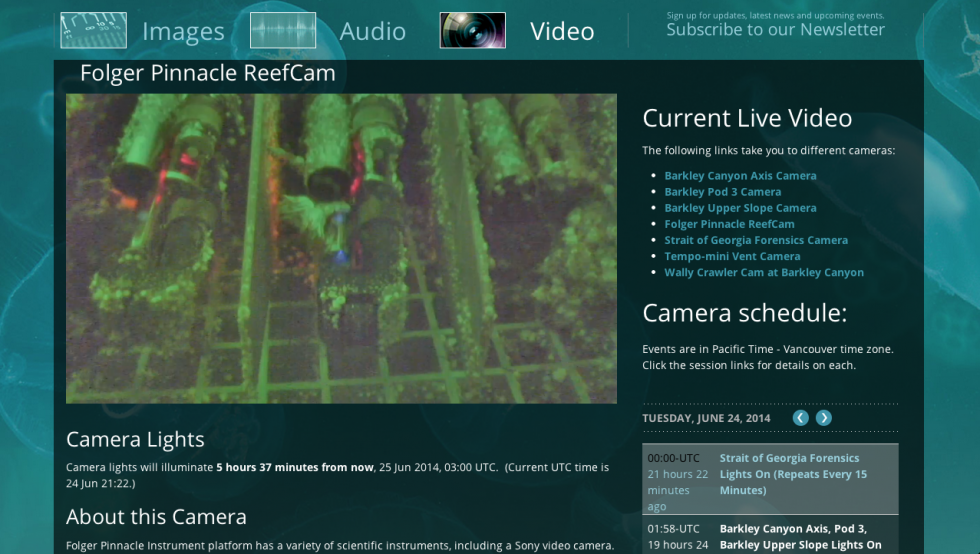Click the '01:58-UTC' schedule time

[x=673, y=529]
